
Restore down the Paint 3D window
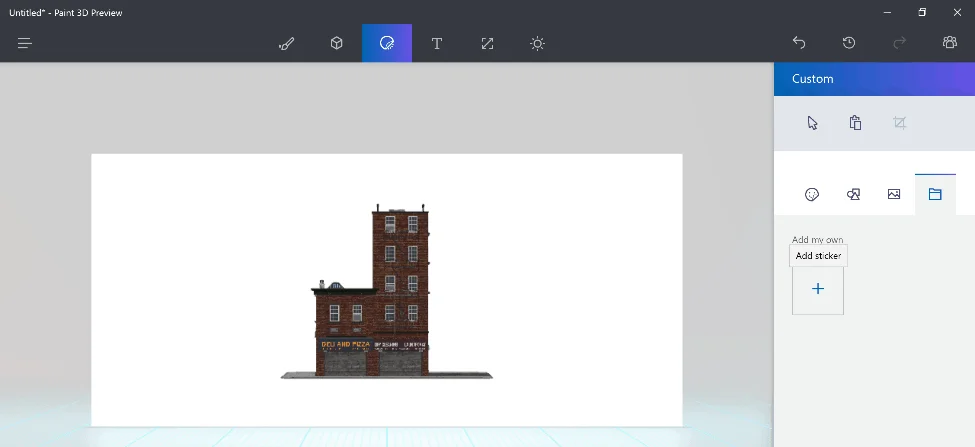pyautogui.click(x=922, y=12)
